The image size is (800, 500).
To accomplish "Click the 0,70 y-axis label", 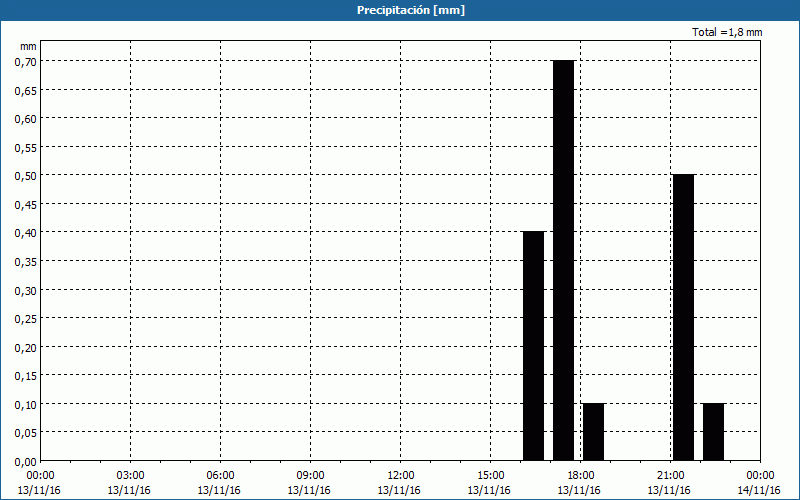I will coord(25,61).
